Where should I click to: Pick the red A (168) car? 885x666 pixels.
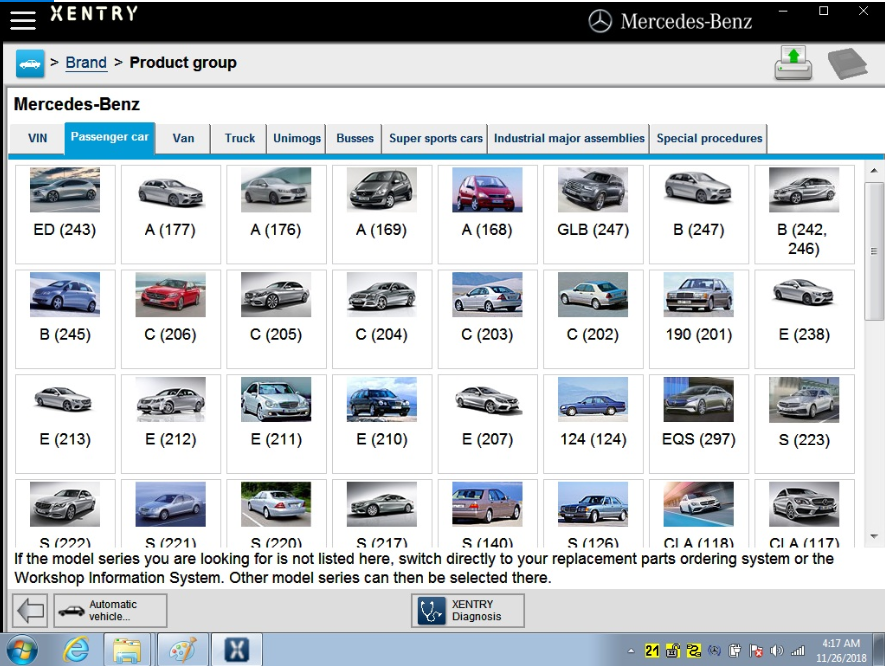point(487,214)
